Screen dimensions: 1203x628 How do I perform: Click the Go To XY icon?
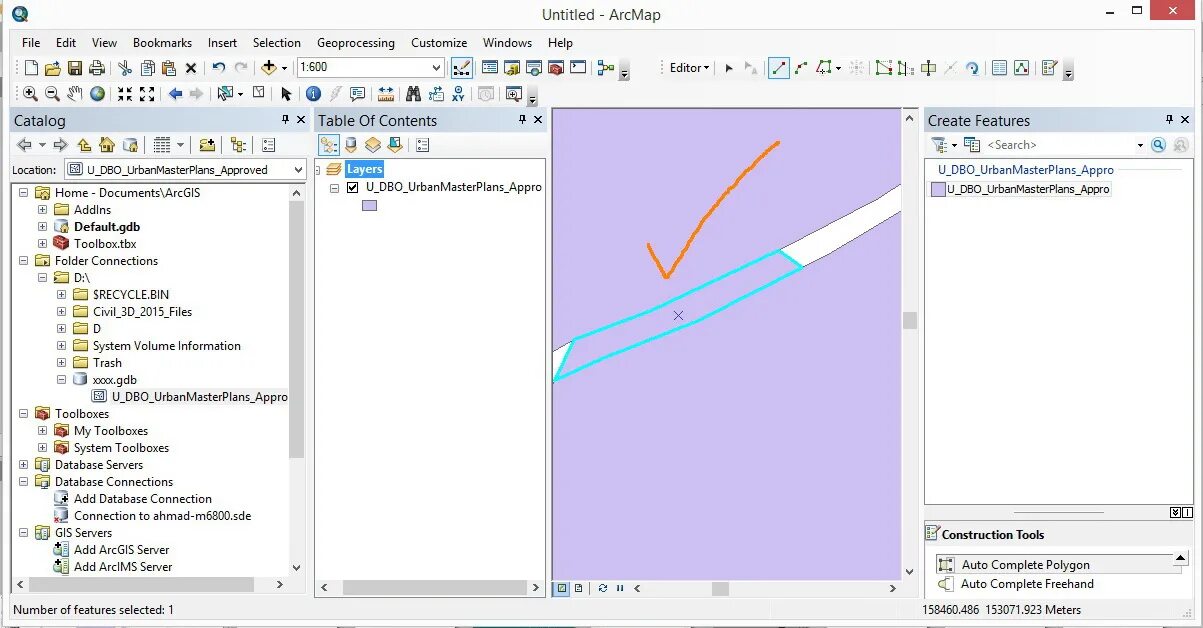pyautogui.click(x=459, y=94)
